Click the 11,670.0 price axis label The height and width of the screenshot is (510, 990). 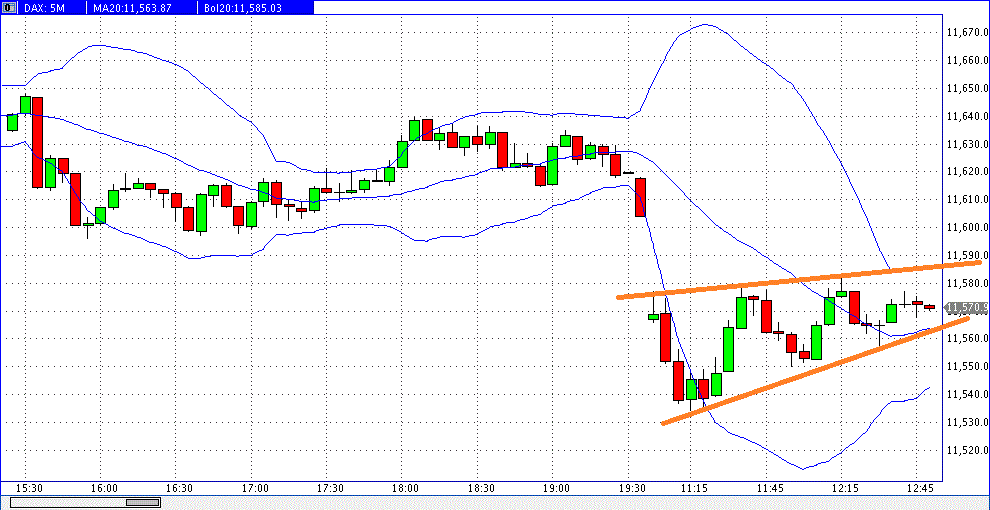click(x=967, y=33)
